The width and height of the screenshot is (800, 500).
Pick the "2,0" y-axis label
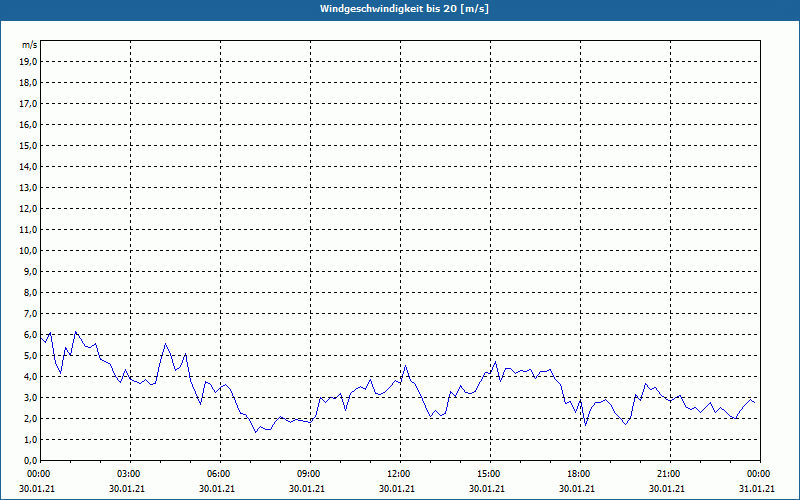pos(30,418)
